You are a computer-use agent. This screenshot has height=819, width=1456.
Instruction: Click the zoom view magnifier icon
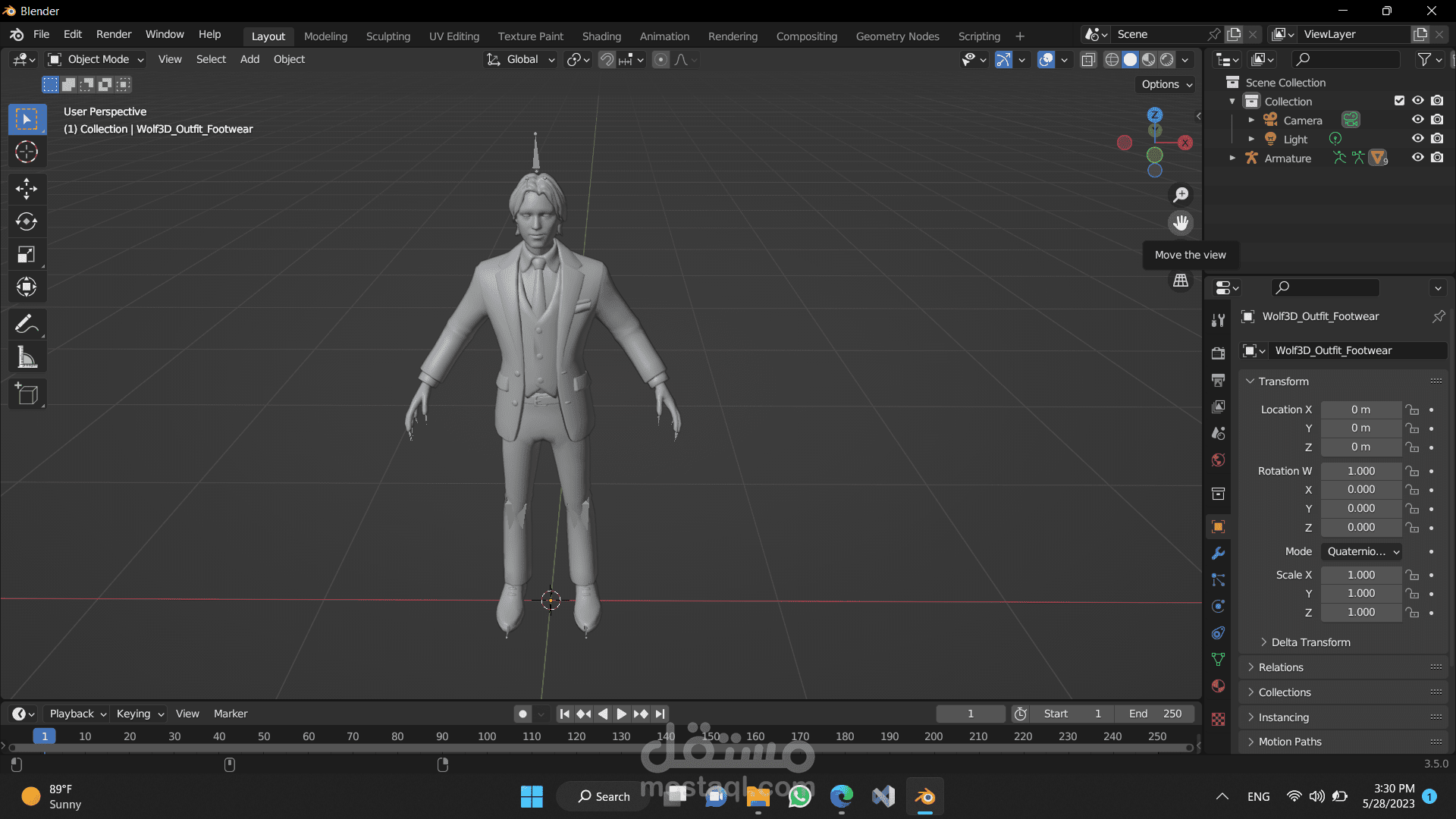(x=1181, y=195)
